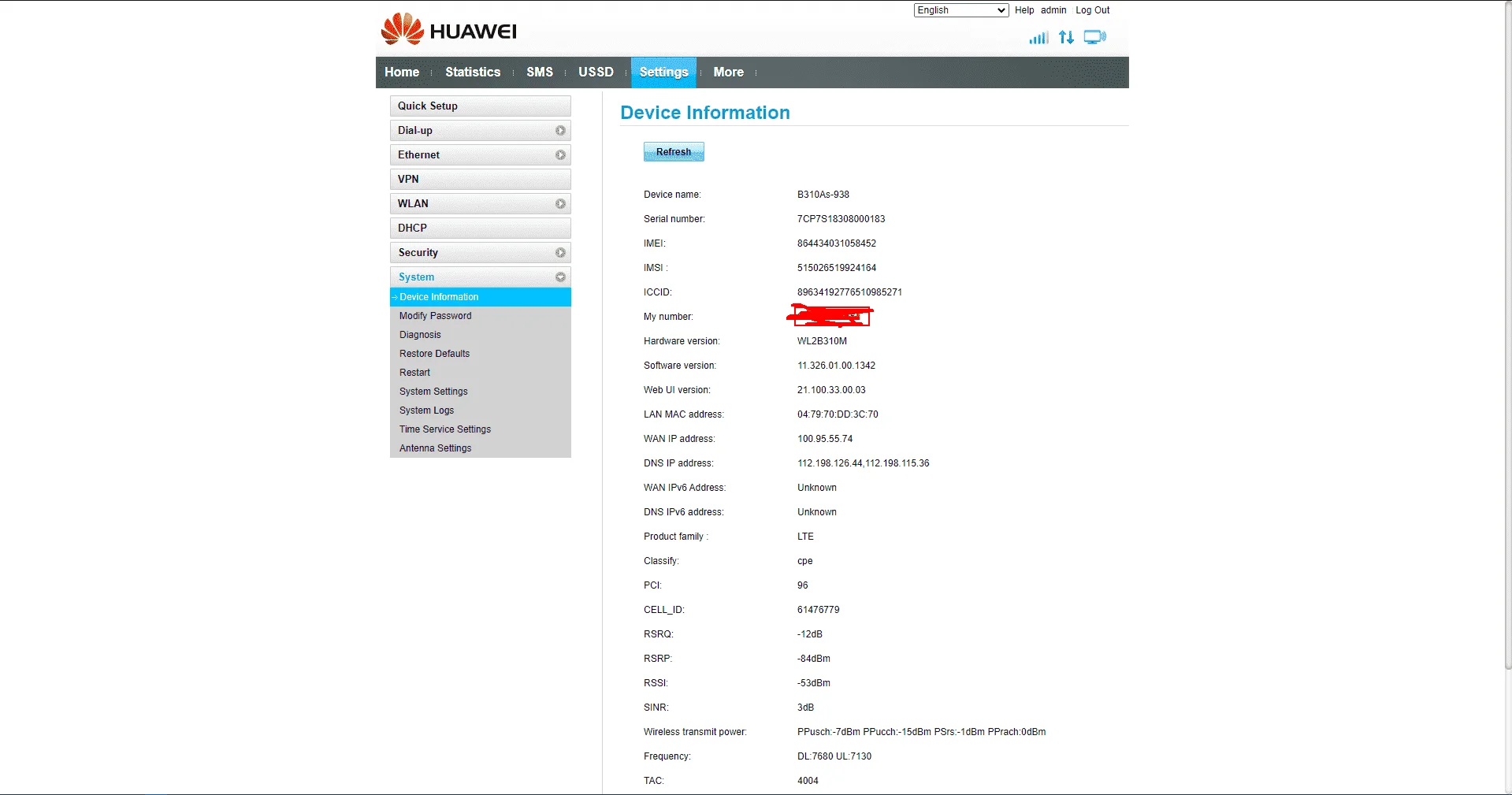This screenshot has width=1512, height=795.
Task: Select the Settings tab
Action: pos(663,72)
